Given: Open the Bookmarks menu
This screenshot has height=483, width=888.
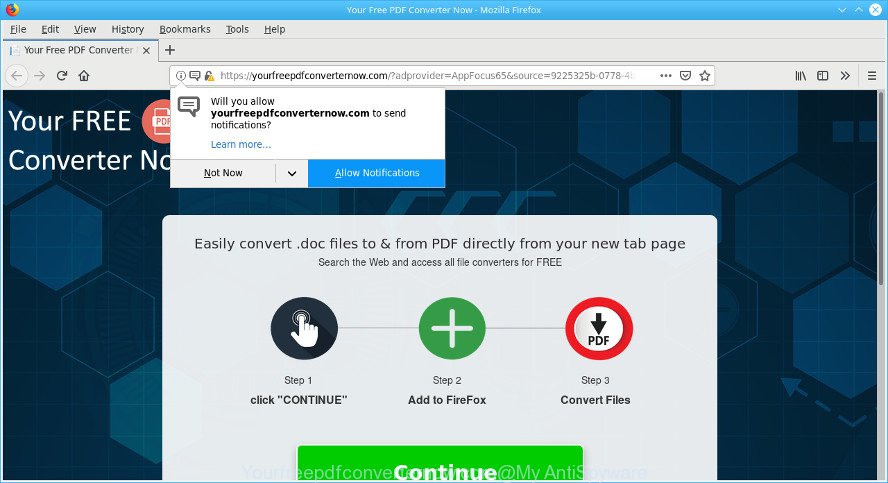Looking at the screenshot, I should [185, 29].
